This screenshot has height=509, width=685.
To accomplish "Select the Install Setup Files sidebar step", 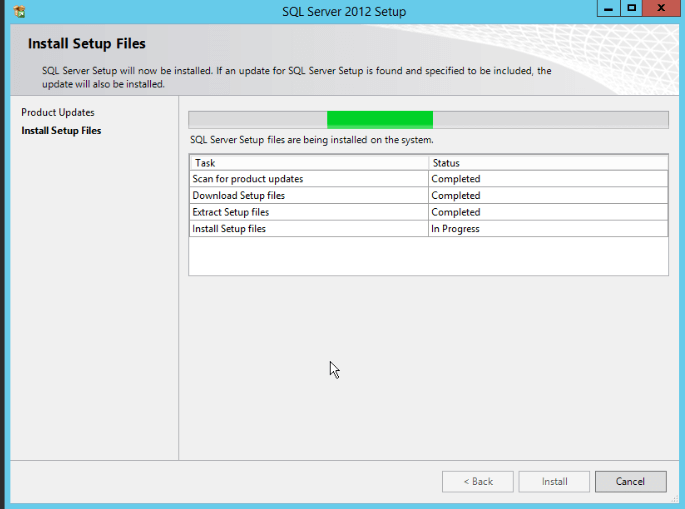I will pos(61,130).
